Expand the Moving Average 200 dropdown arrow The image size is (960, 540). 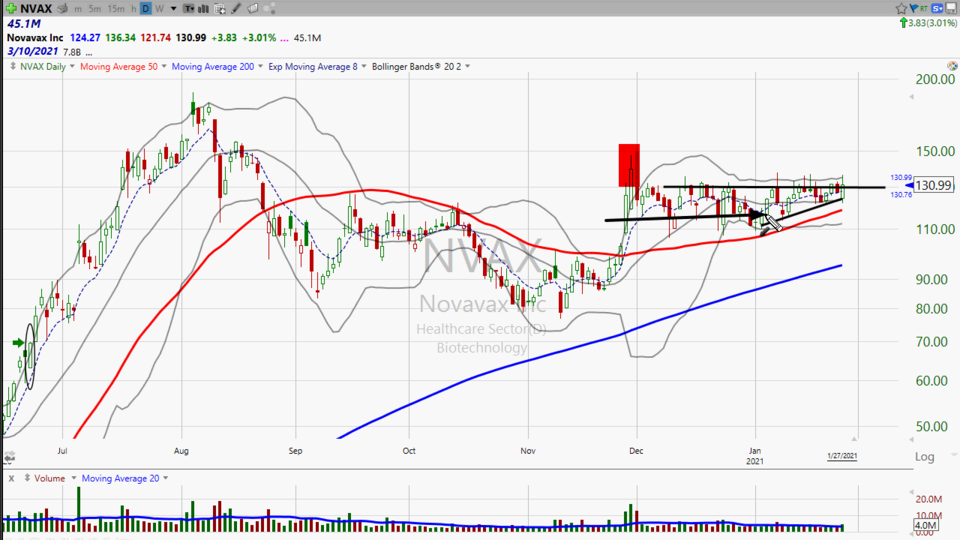click(x=260, y=66)
